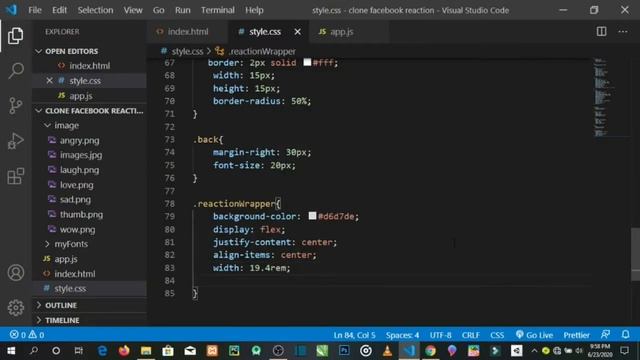640x360 pixels.
Task: Open angry.png in the file tree
Action: pos(80,140)
